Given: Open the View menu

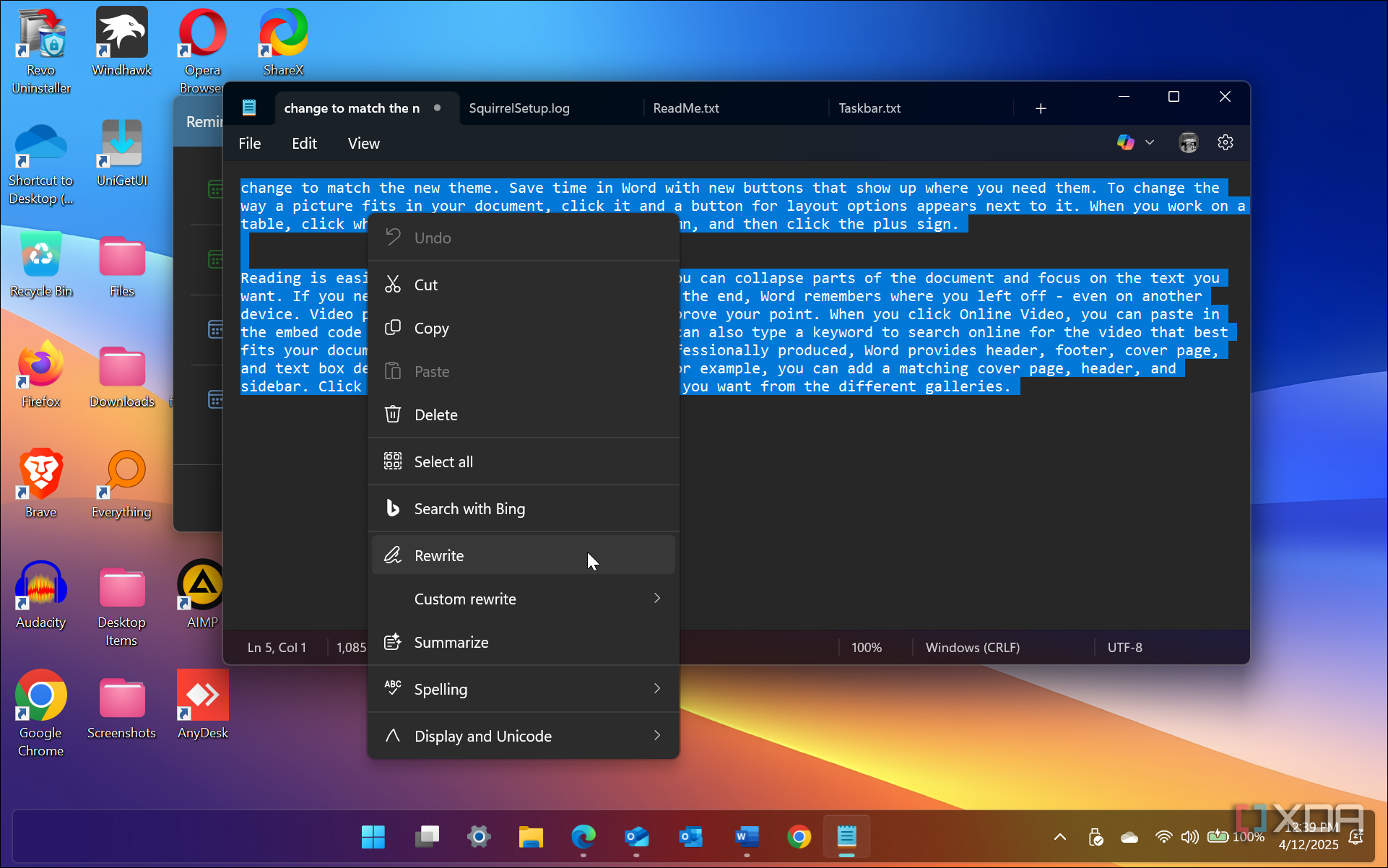Looking at the screenshot, I should tap(363, 143).
